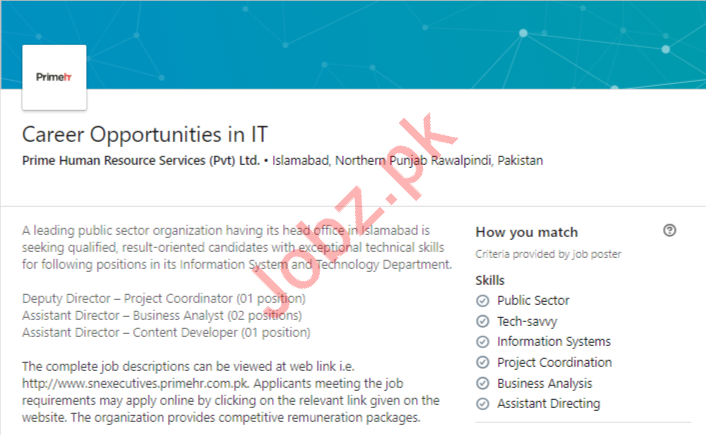The width and height of the screenshot is (706, 435).
Task: Click the Information Systems checkmark icon
Action: point(483,342)
